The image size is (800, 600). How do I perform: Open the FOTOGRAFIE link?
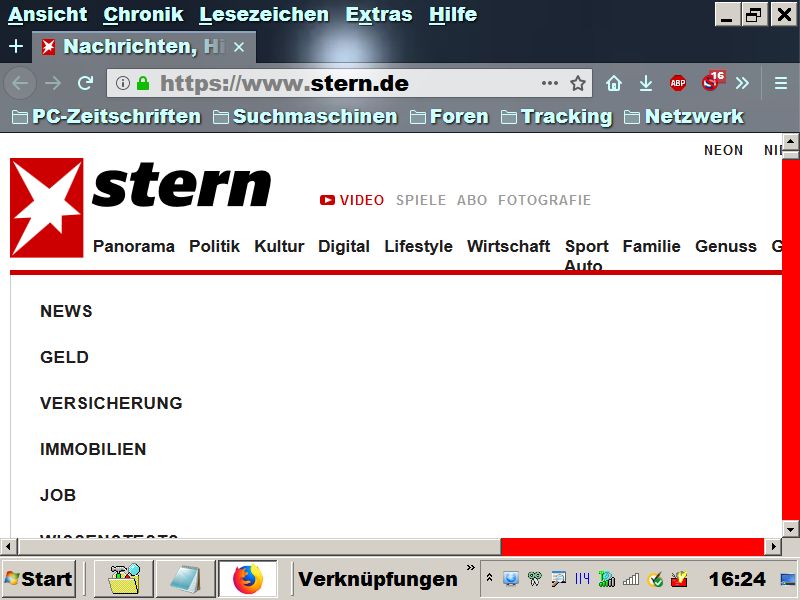(x=544, y=200)
